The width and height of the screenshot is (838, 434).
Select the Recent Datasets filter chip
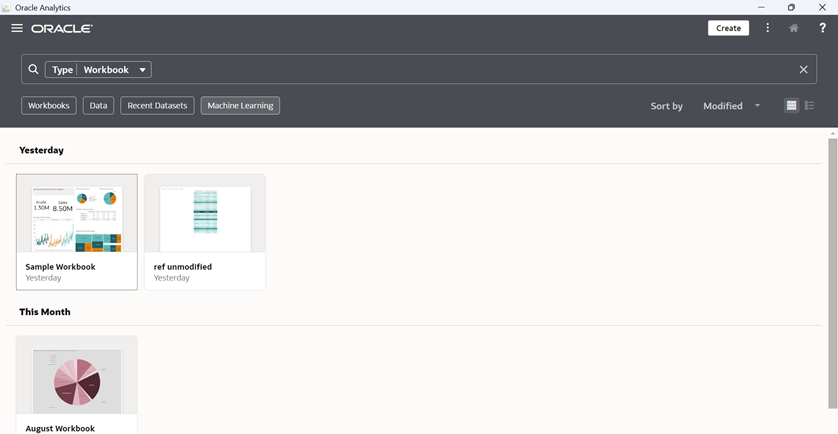point(157,106)
